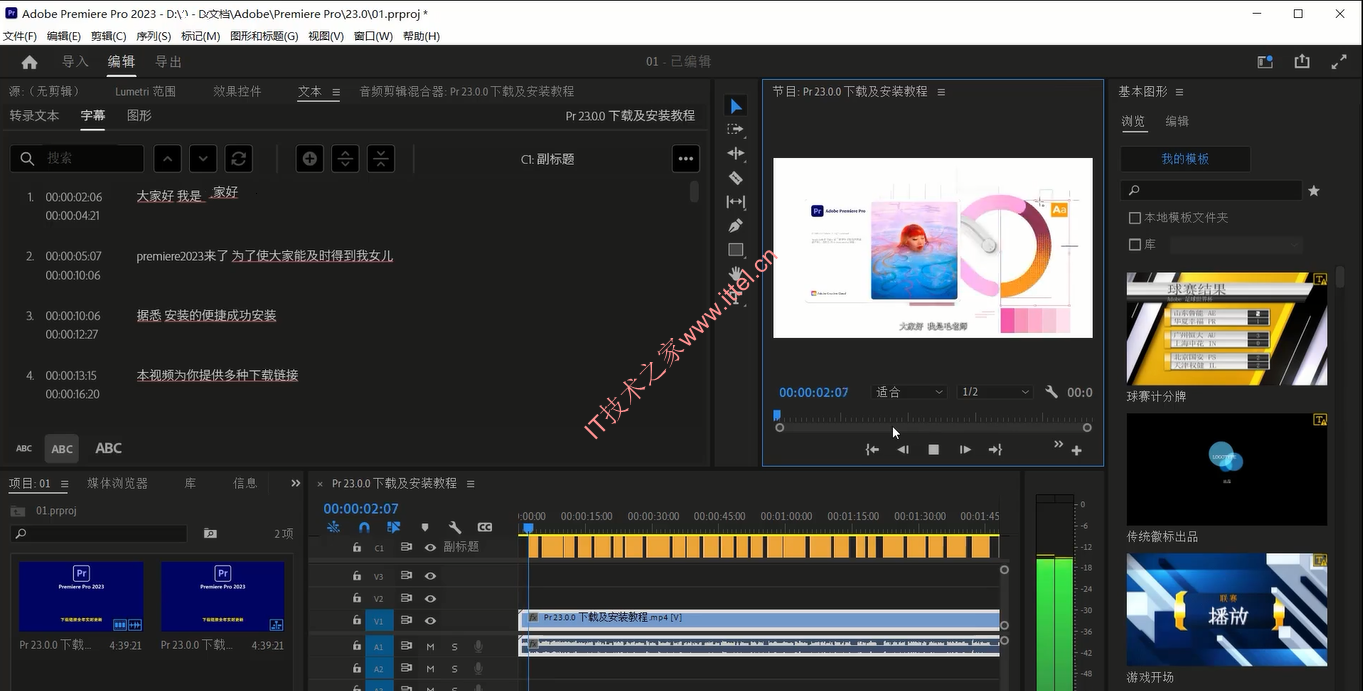Open captions panel three-dot options menu
Viewport: 1363px width, 691px height.
pyautogui.click(x=685, y=158)
